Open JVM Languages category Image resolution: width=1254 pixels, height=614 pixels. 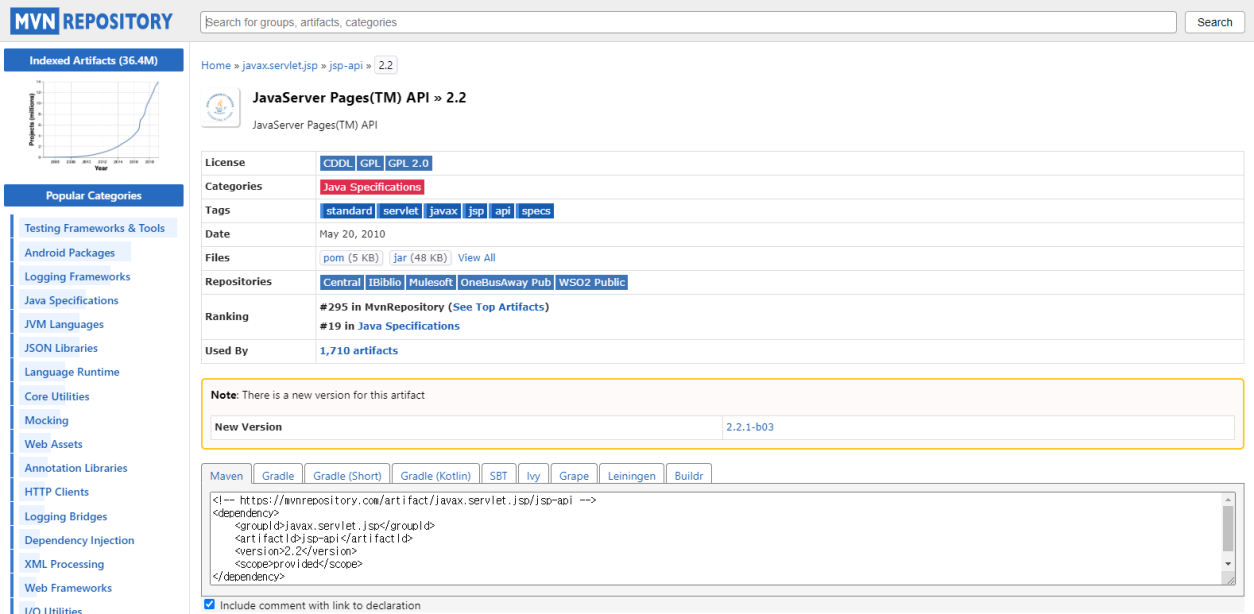click(64, 325)
